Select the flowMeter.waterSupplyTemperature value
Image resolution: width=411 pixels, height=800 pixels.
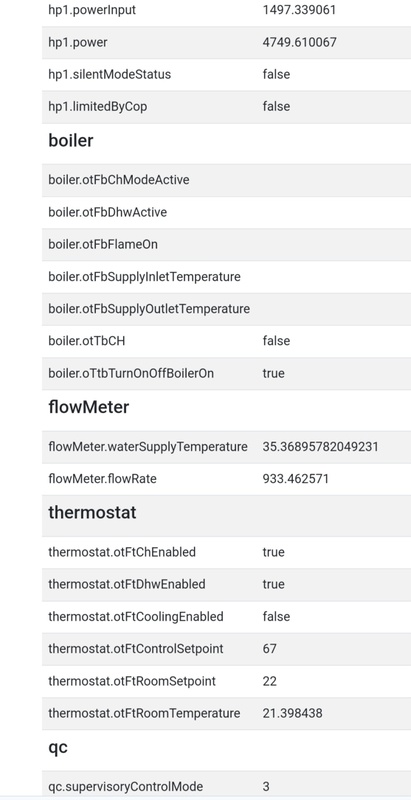[x=320, y=447]
